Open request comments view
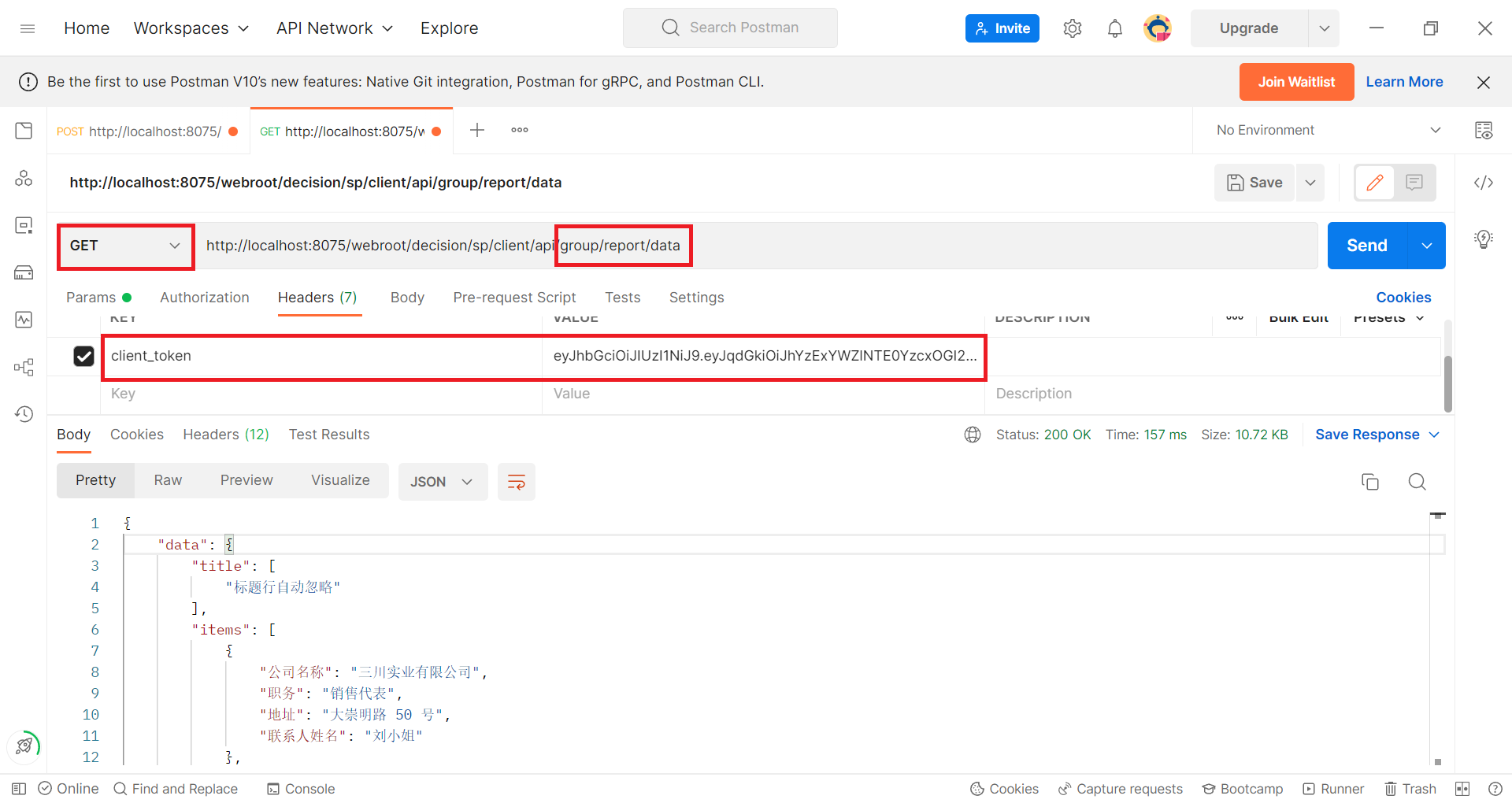The height and width of the screenshot is (803, 1512). click(1414, 183)
